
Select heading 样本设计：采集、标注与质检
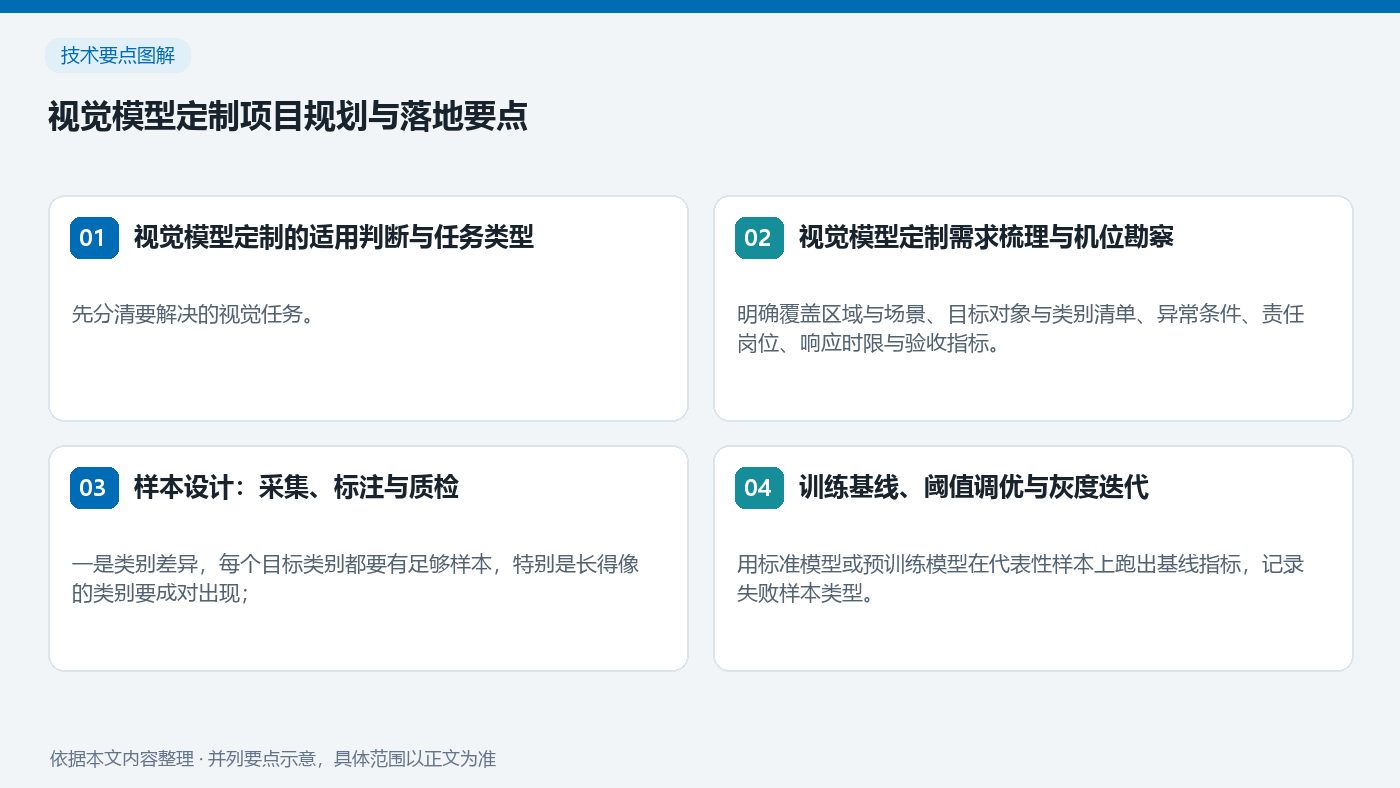coord(296,488)
